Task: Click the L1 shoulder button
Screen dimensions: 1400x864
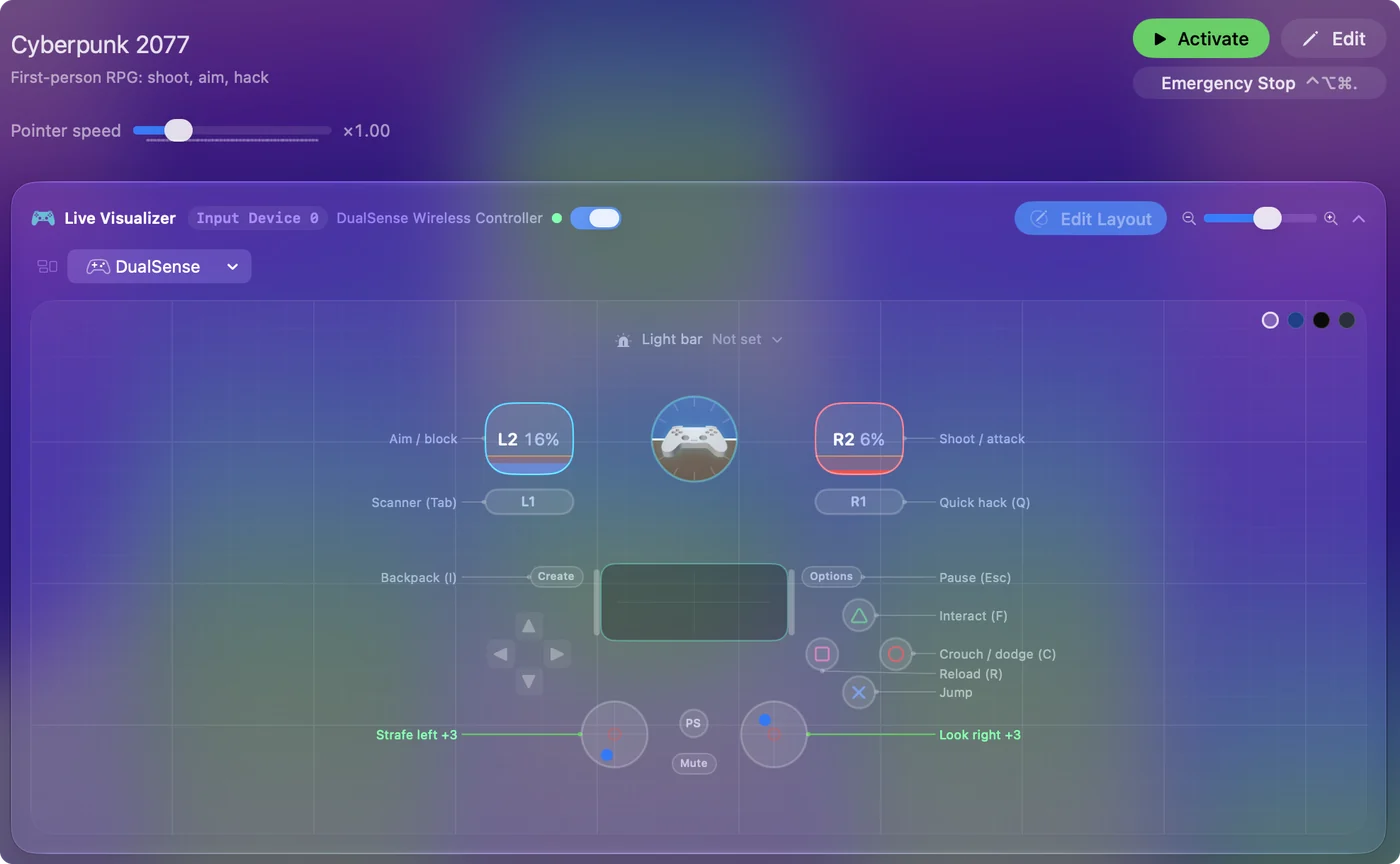Action: tap(529, 502)
